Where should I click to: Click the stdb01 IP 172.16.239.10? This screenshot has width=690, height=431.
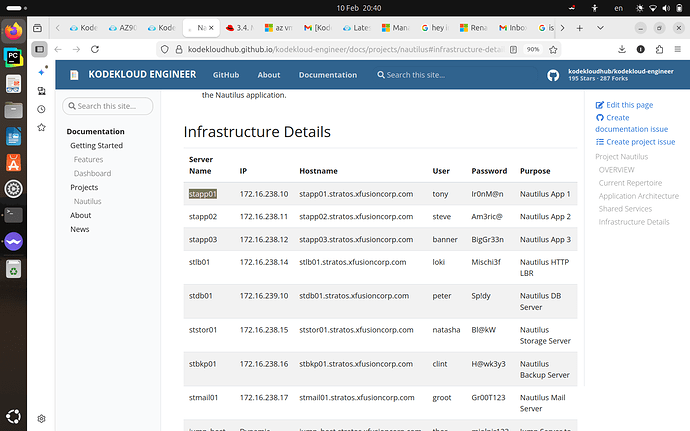(x=264, y=296)
